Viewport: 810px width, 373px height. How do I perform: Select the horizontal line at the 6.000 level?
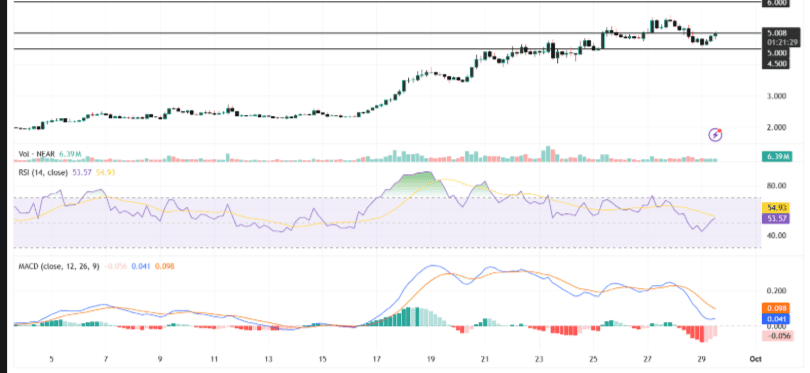(387, 2)
